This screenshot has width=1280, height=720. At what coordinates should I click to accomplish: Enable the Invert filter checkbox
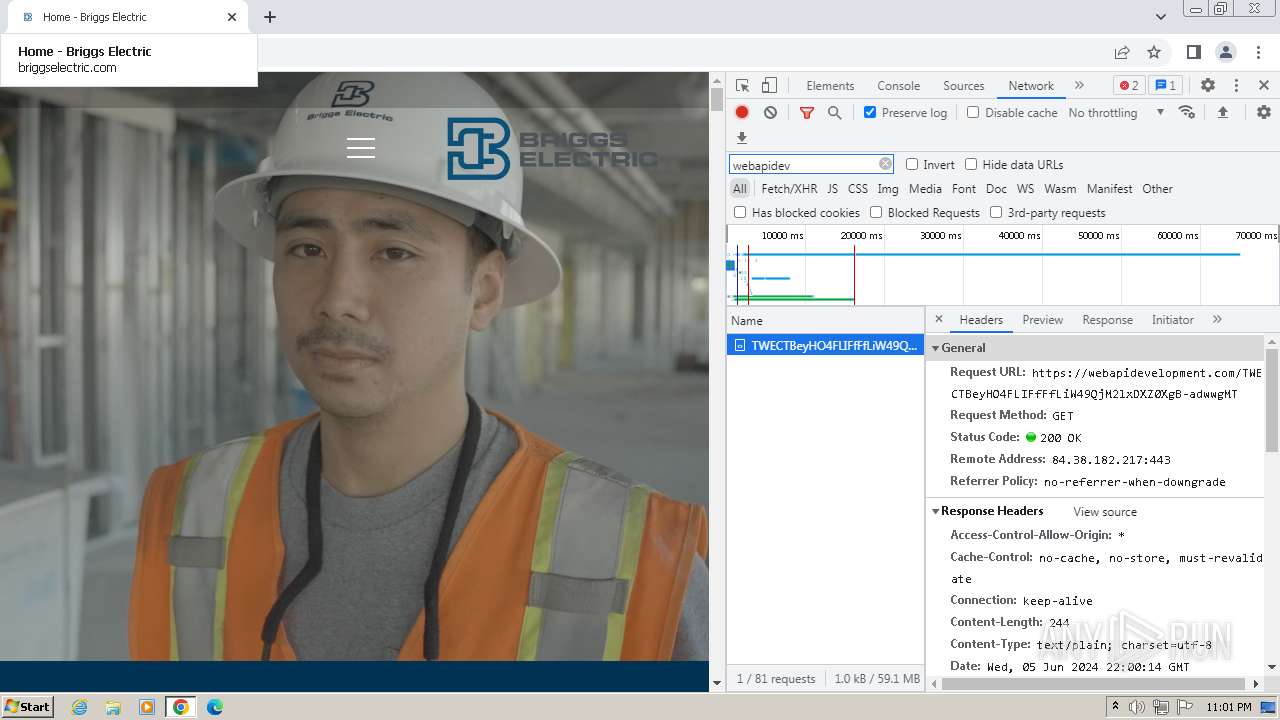pos(912,164)
